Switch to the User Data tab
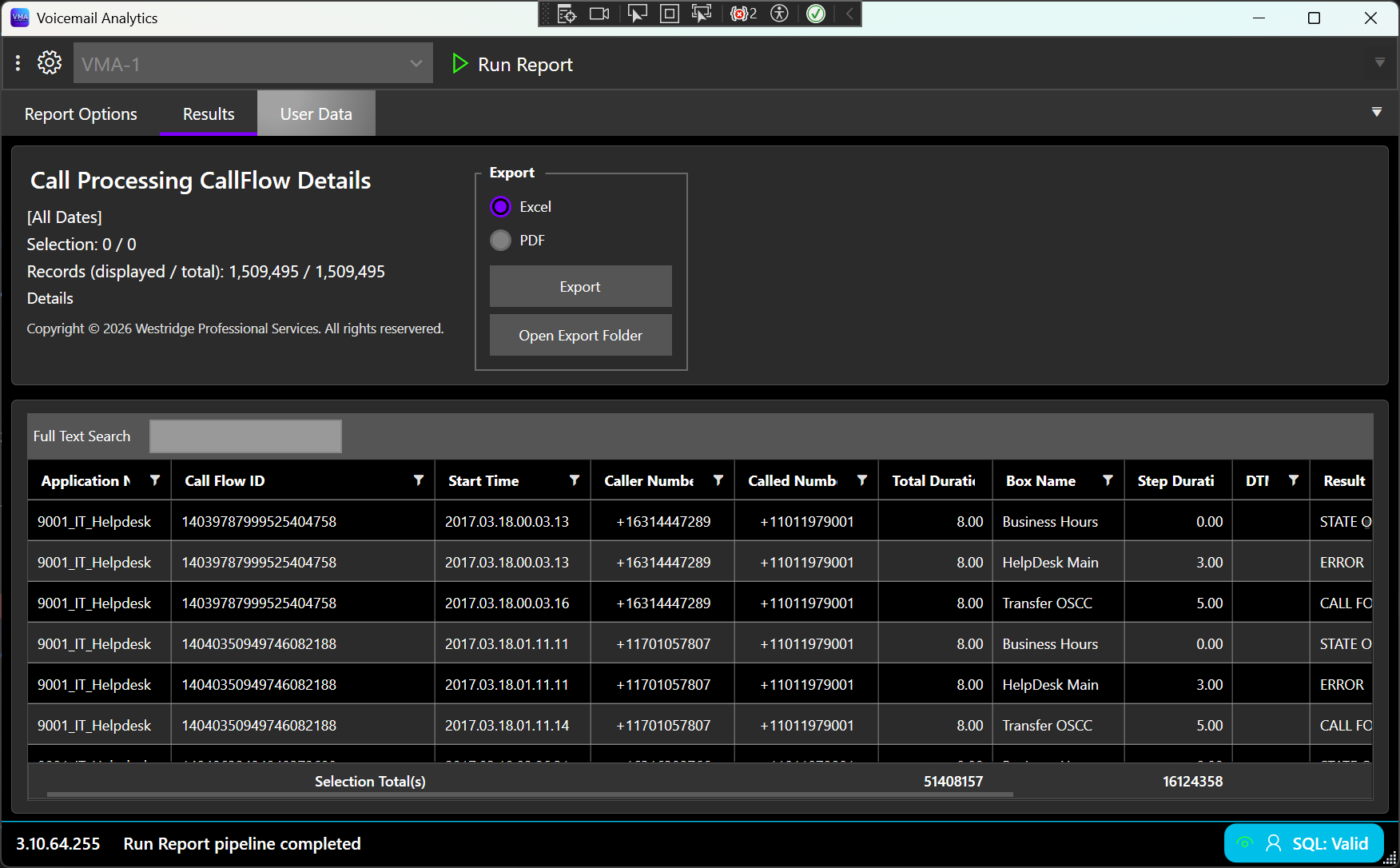The width and height of the screenshot is (1400, 868). point(316,113)
